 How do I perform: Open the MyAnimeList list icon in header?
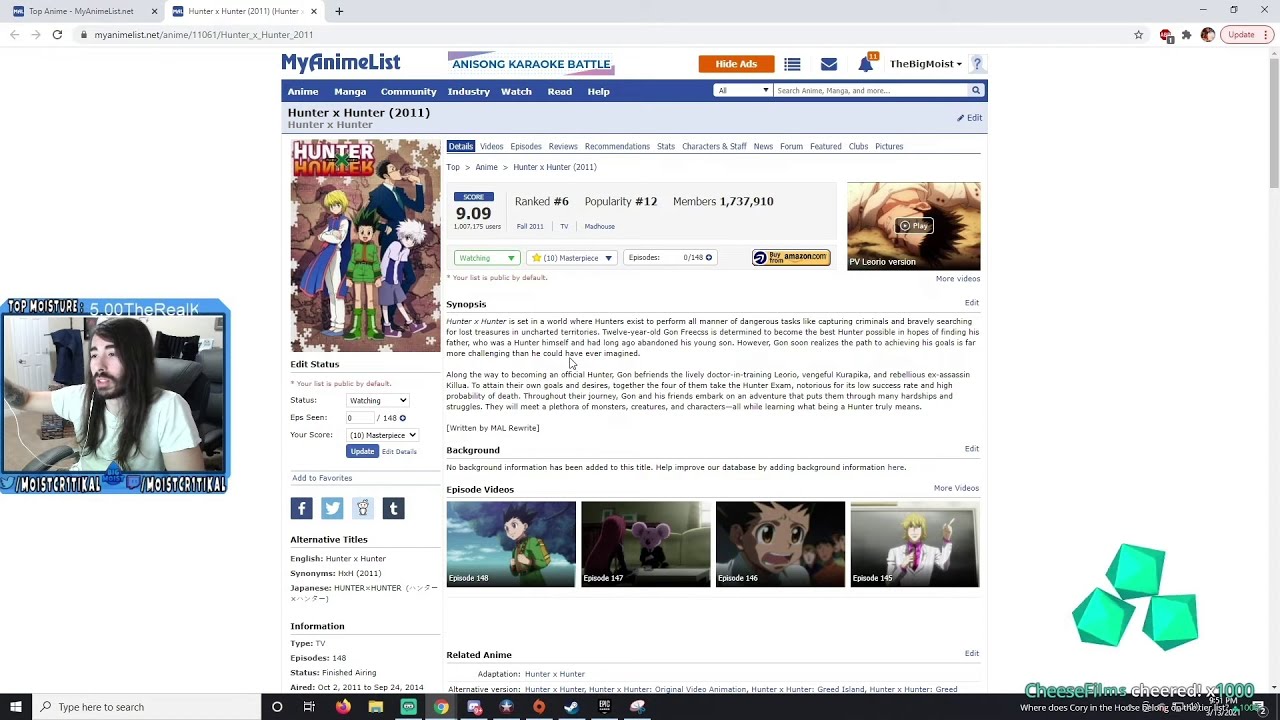[x=792, y=64]
